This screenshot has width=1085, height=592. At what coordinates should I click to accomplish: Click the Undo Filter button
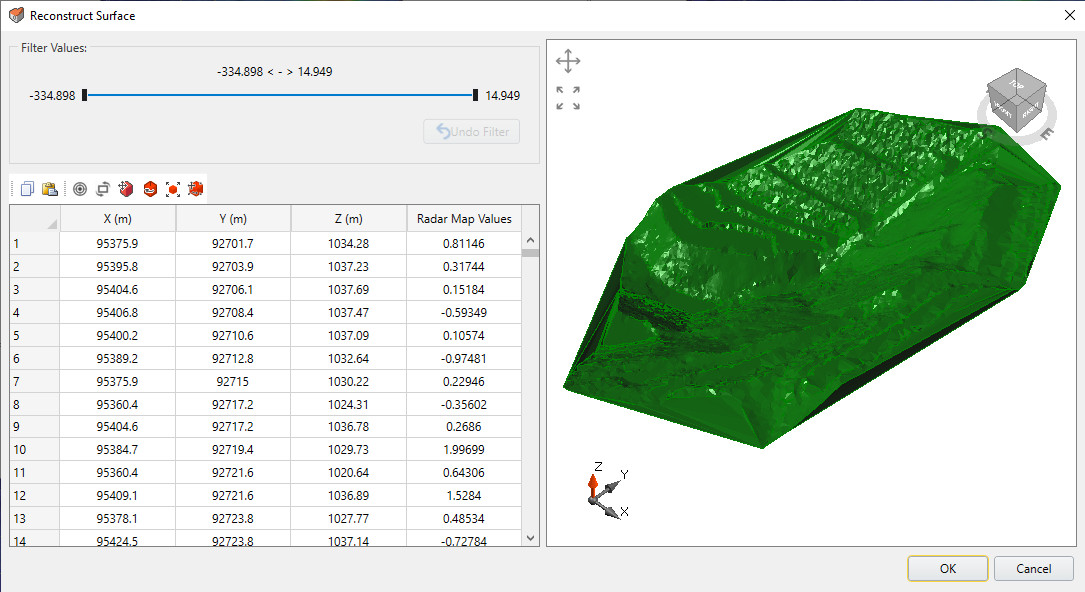point(472,131)
